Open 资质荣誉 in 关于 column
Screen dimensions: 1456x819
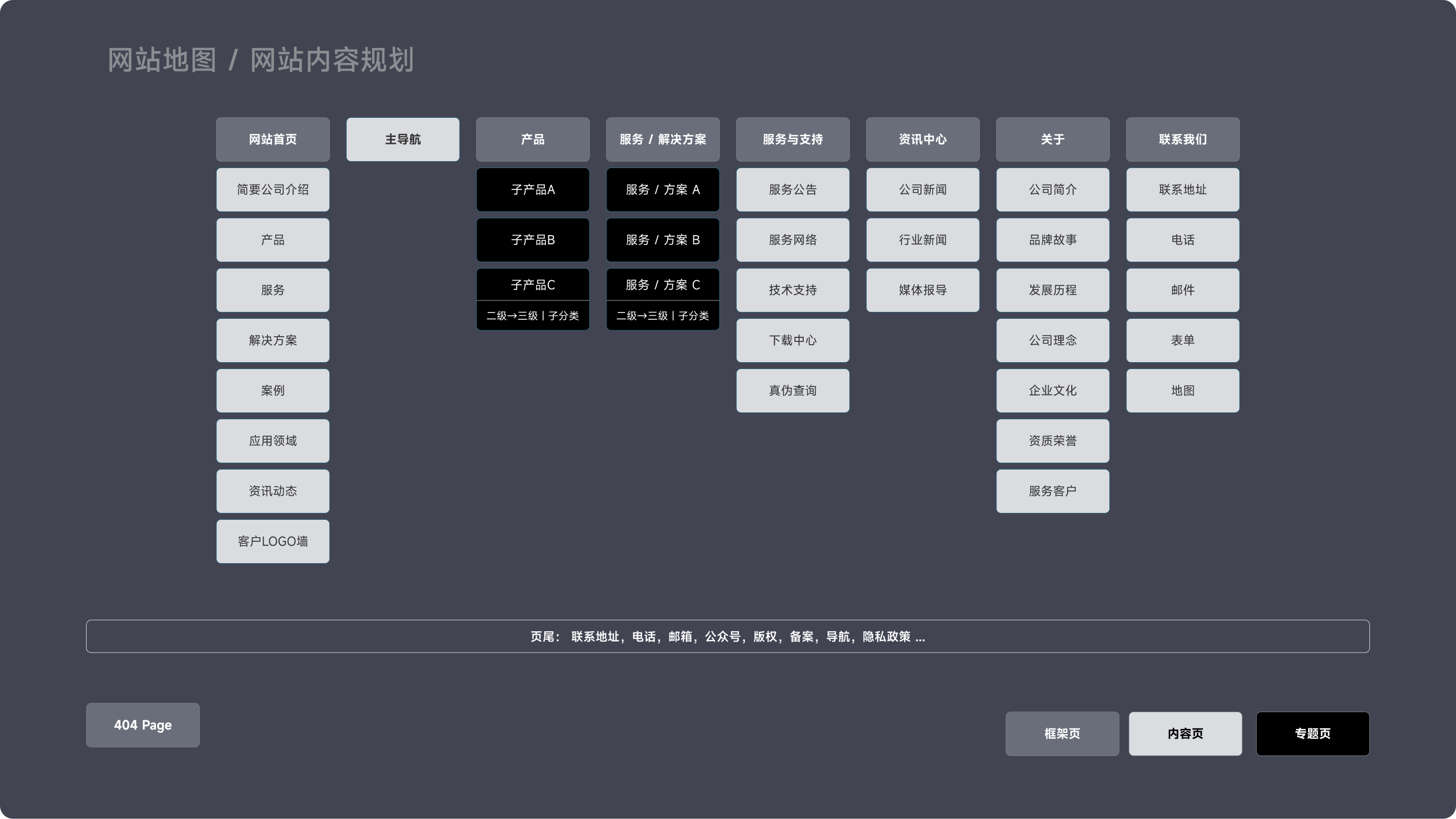coord(1053,441)
